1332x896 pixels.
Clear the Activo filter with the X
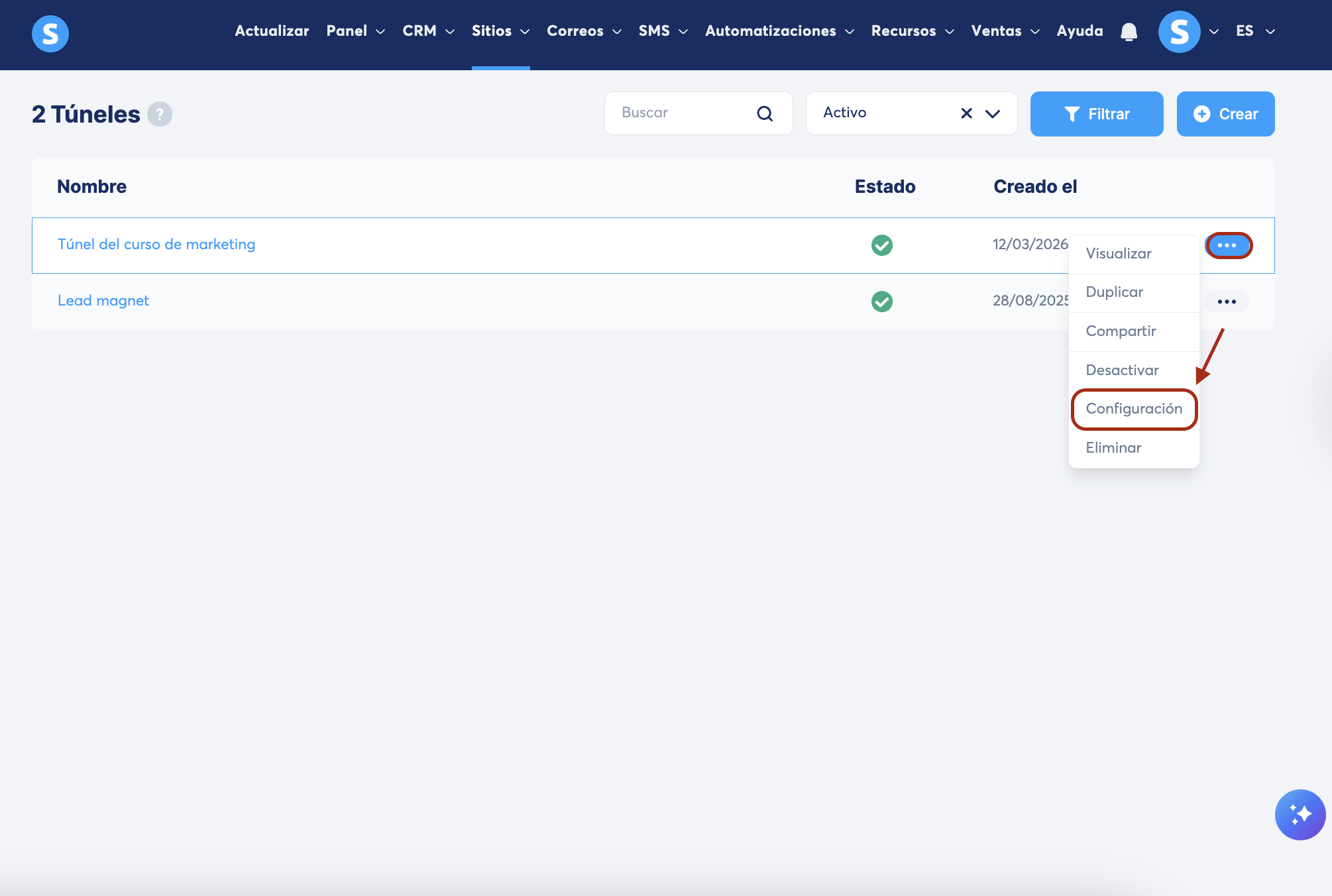pyautogui.click(x=966, y=113)
